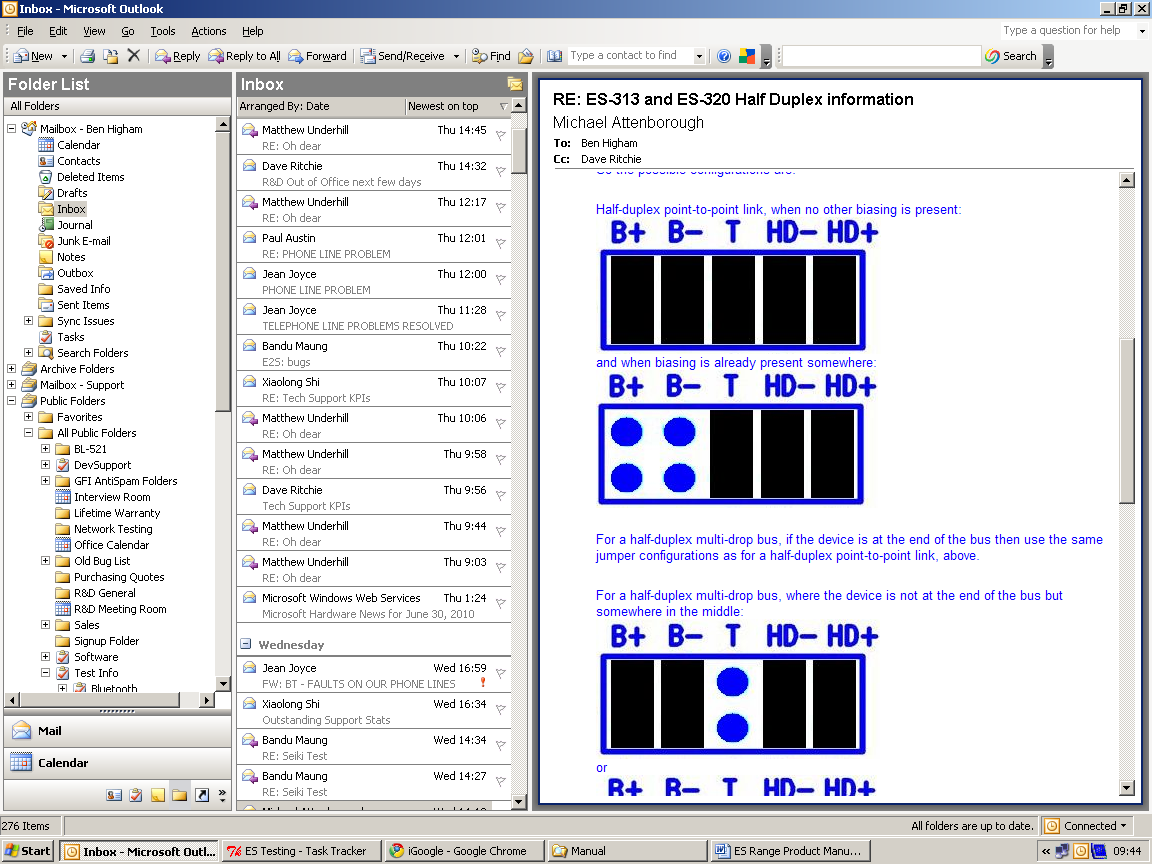Viewport: 1152px width, 864px height.
Task: Flag the Bandu Maung E2S: bugs message
Action: (x=501, y=352)
